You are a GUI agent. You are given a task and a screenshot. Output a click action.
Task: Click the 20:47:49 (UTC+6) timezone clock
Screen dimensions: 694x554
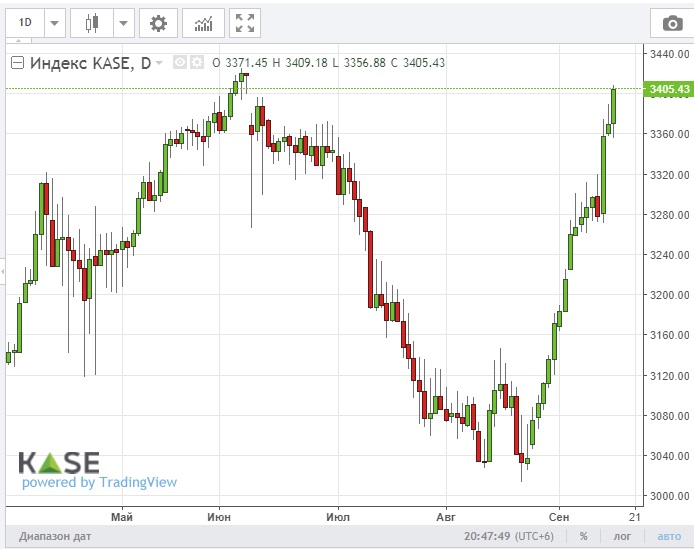click(x=509, y=536)
